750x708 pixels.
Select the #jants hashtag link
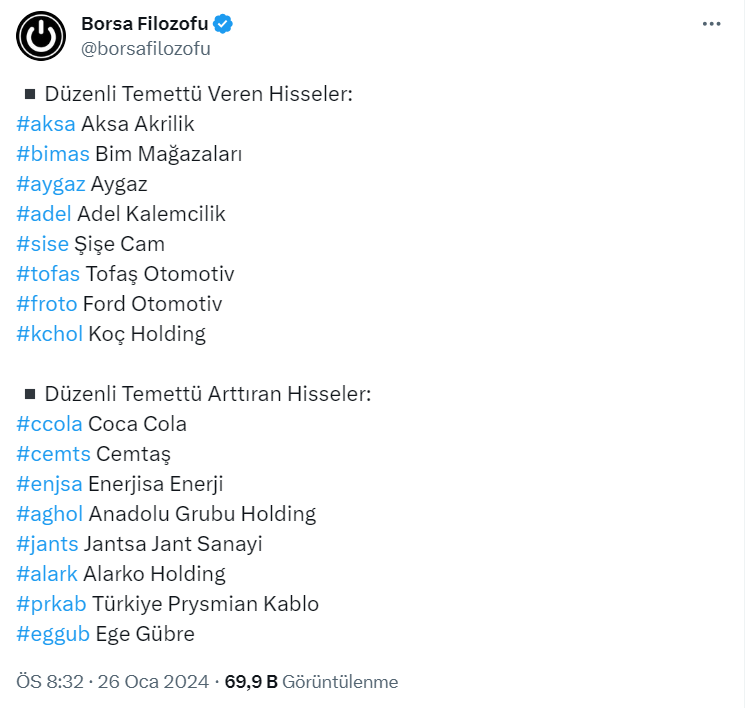47,544
